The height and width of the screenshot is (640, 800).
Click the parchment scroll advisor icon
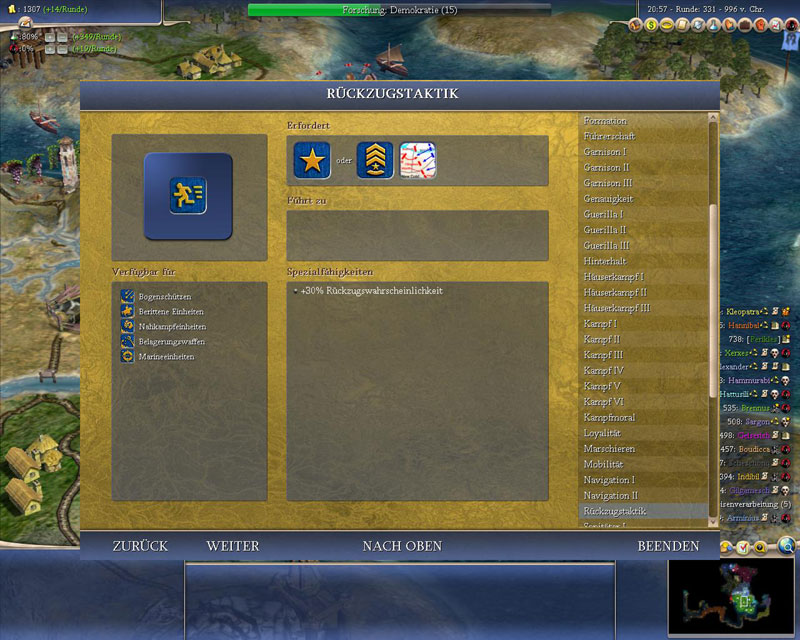click(x=682, y=24)
